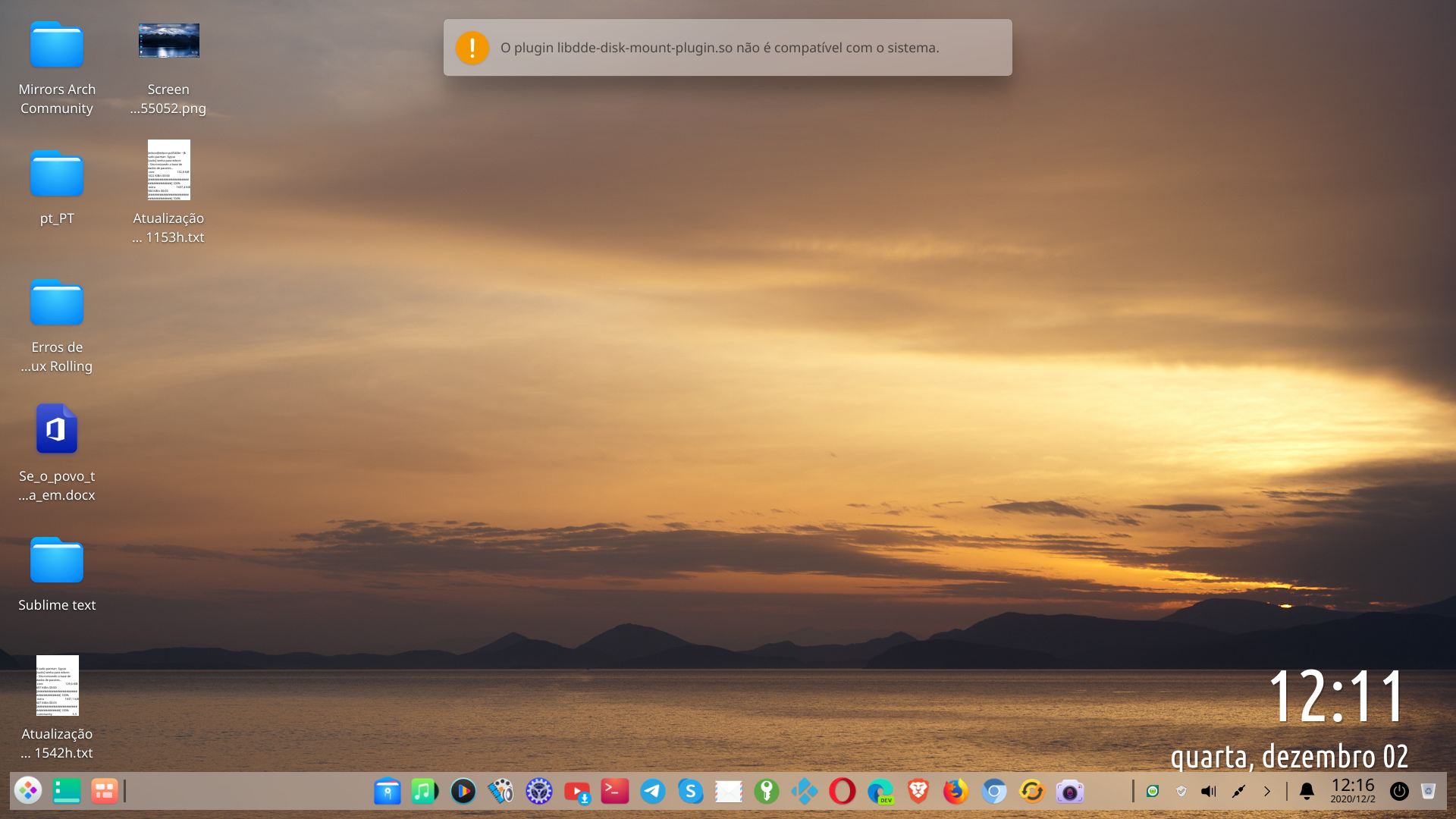Expand hidden tray icons with the chevron

click(1266, 791)
